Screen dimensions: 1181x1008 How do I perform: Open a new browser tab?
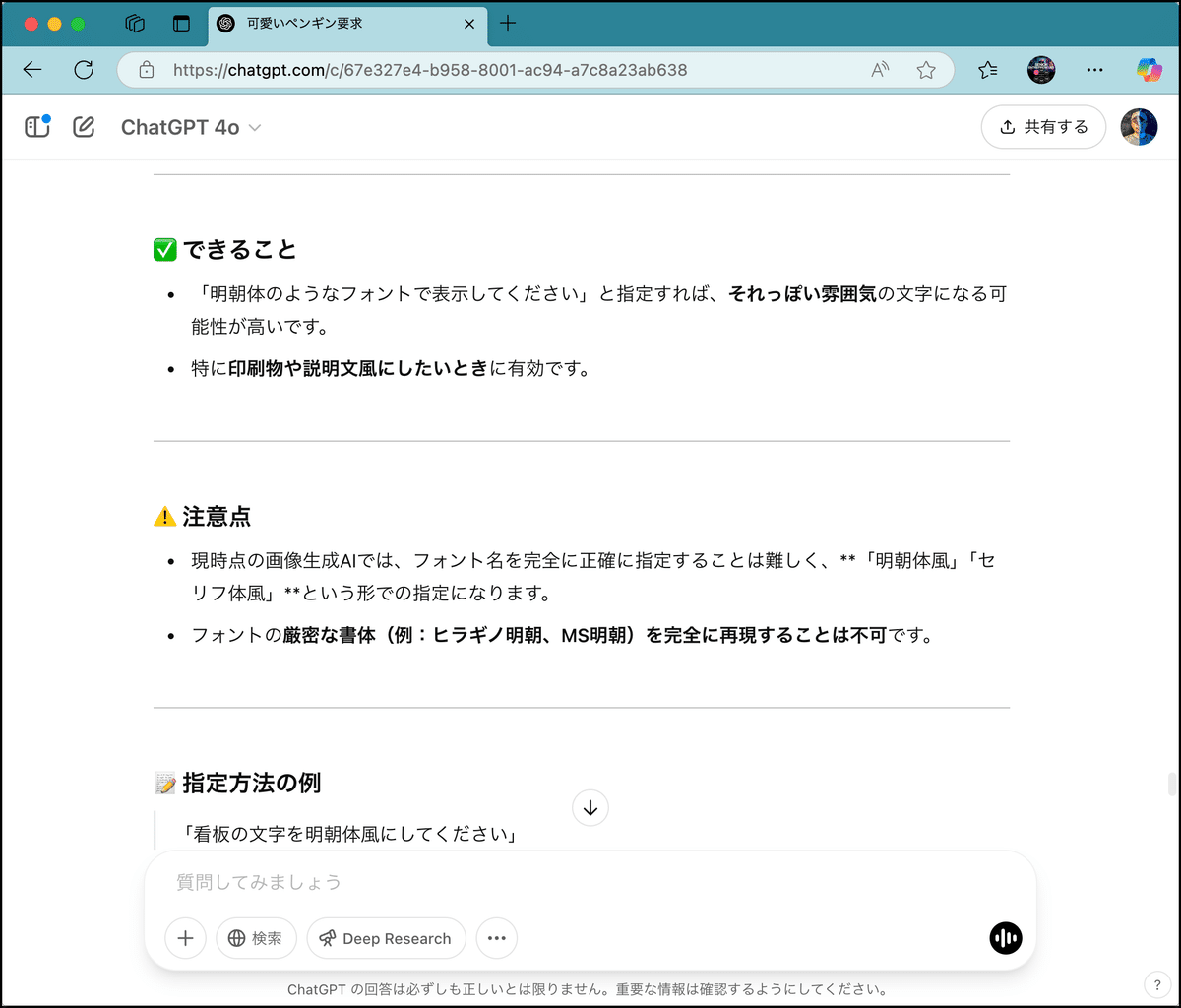508,24
